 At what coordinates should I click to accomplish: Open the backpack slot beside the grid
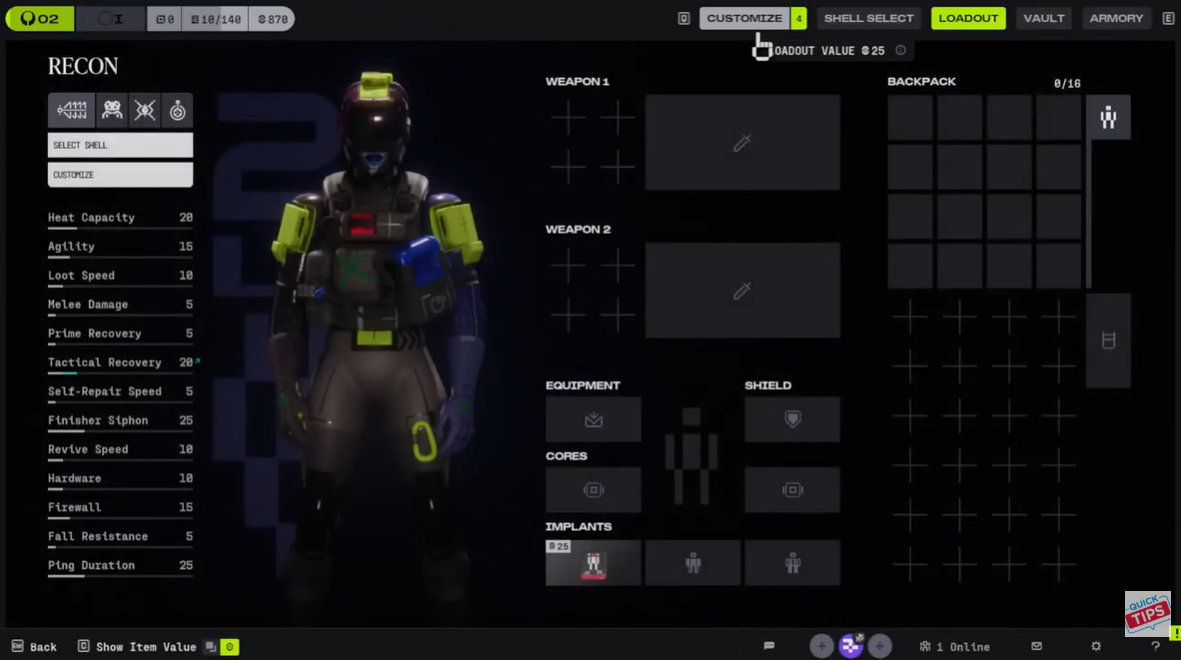(1108, 341)
